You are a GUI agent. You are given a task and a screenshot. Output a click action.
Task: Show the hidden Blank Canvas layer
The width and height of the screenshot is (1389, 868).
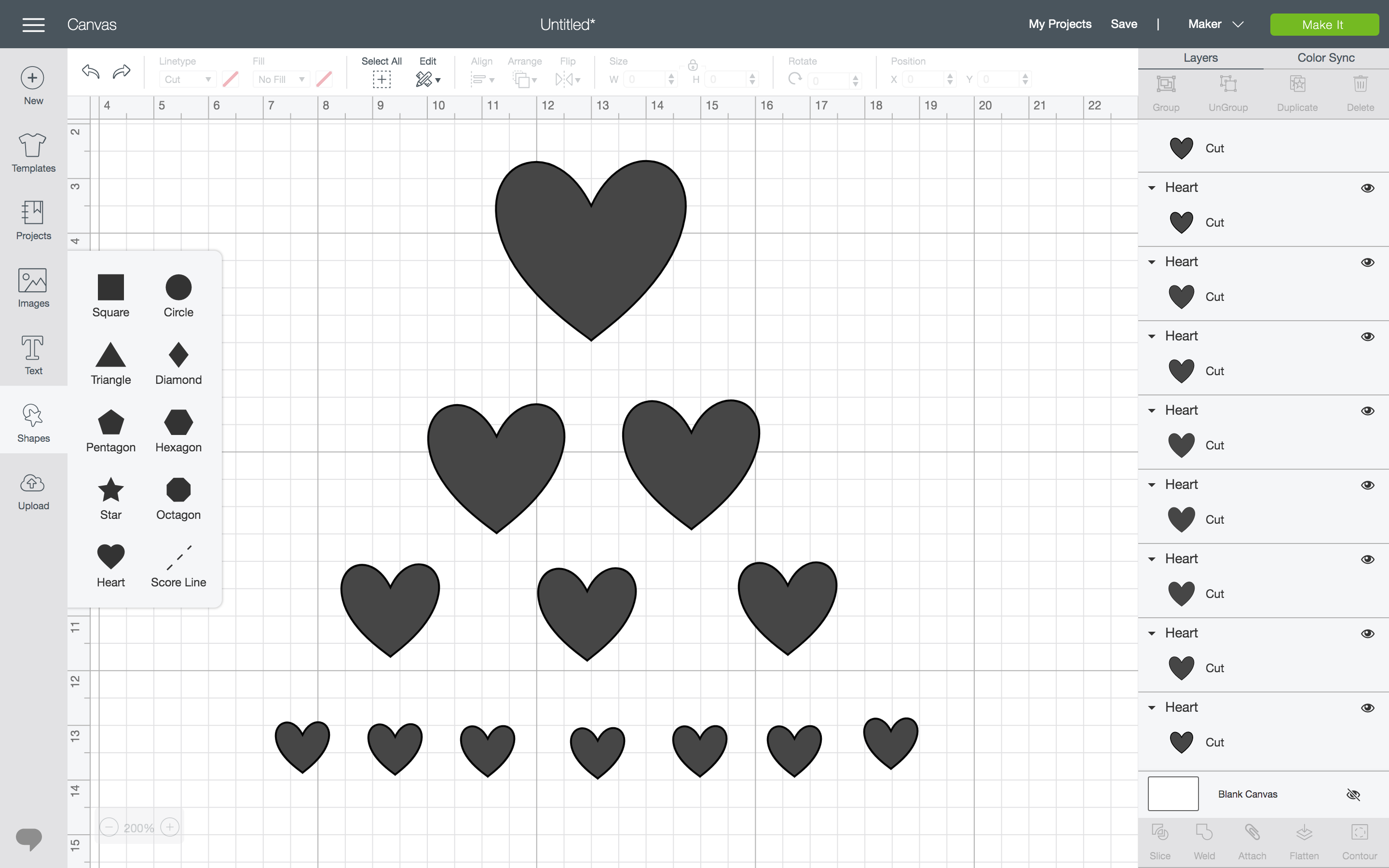coord(1353,795)
